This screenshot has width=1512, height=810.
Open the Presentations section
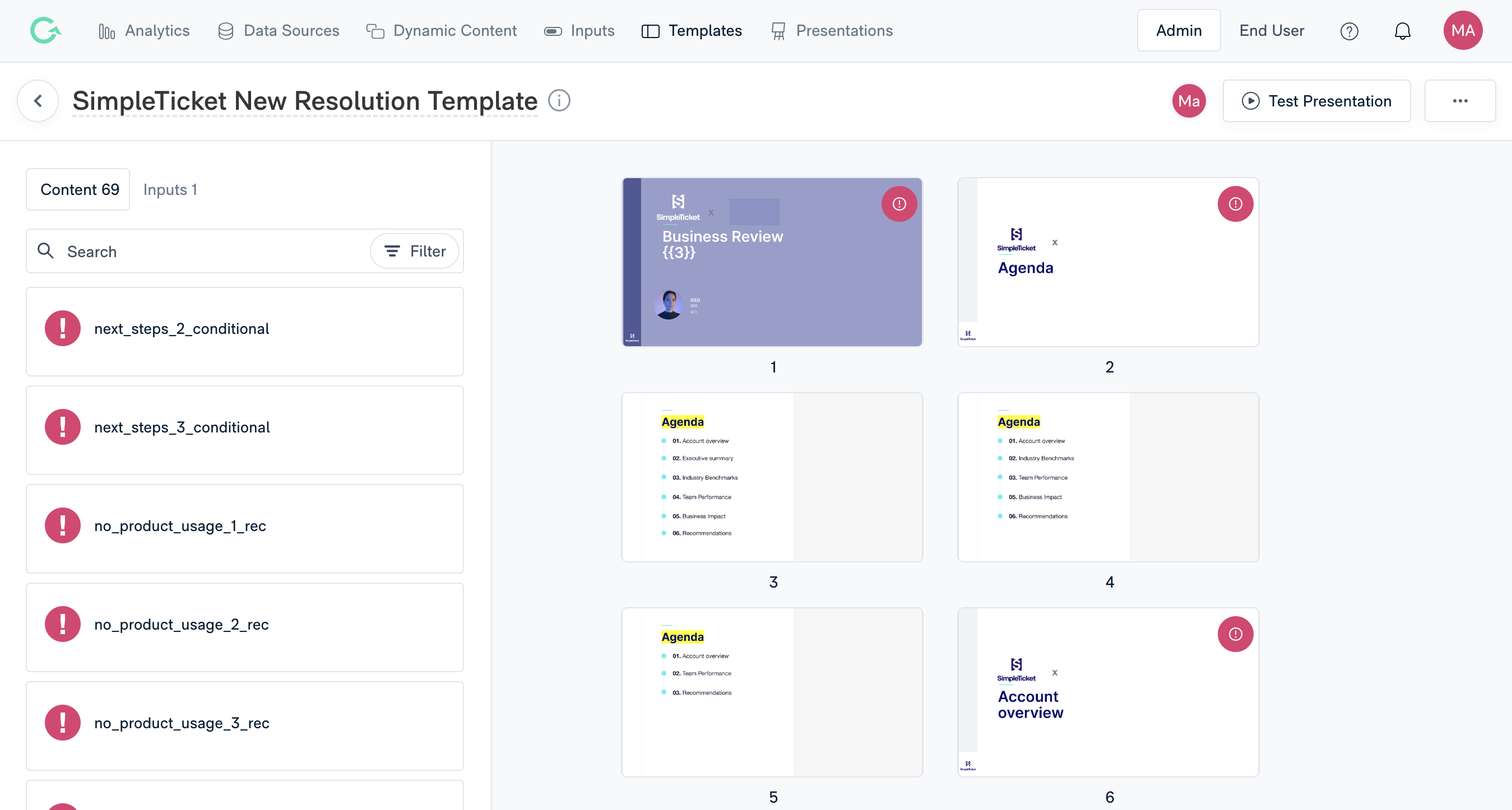tap(832, 30)
